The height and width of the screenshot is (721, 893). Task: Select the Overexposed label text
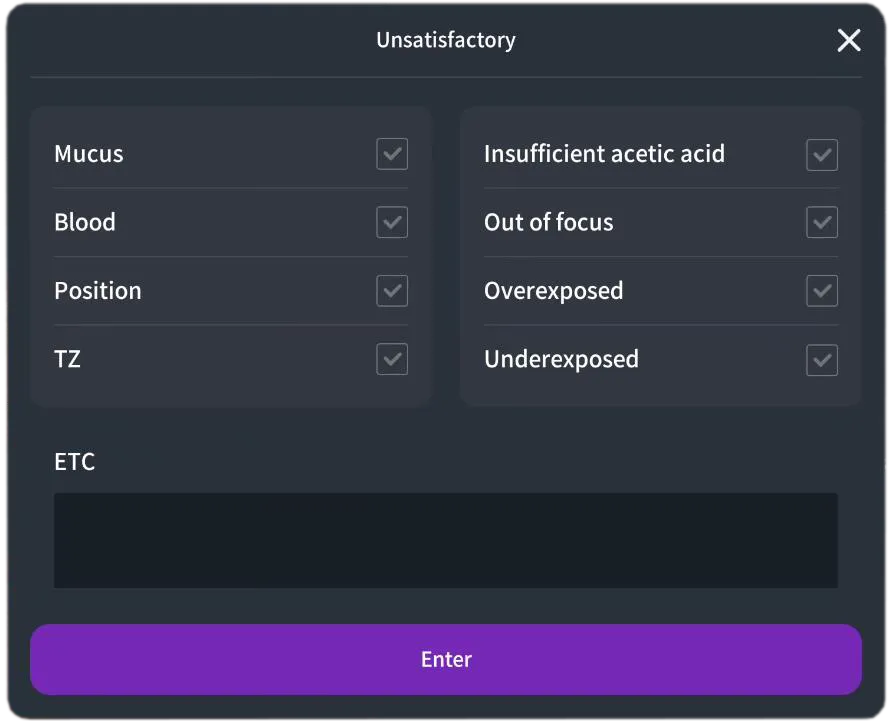[x=553, y=291]
